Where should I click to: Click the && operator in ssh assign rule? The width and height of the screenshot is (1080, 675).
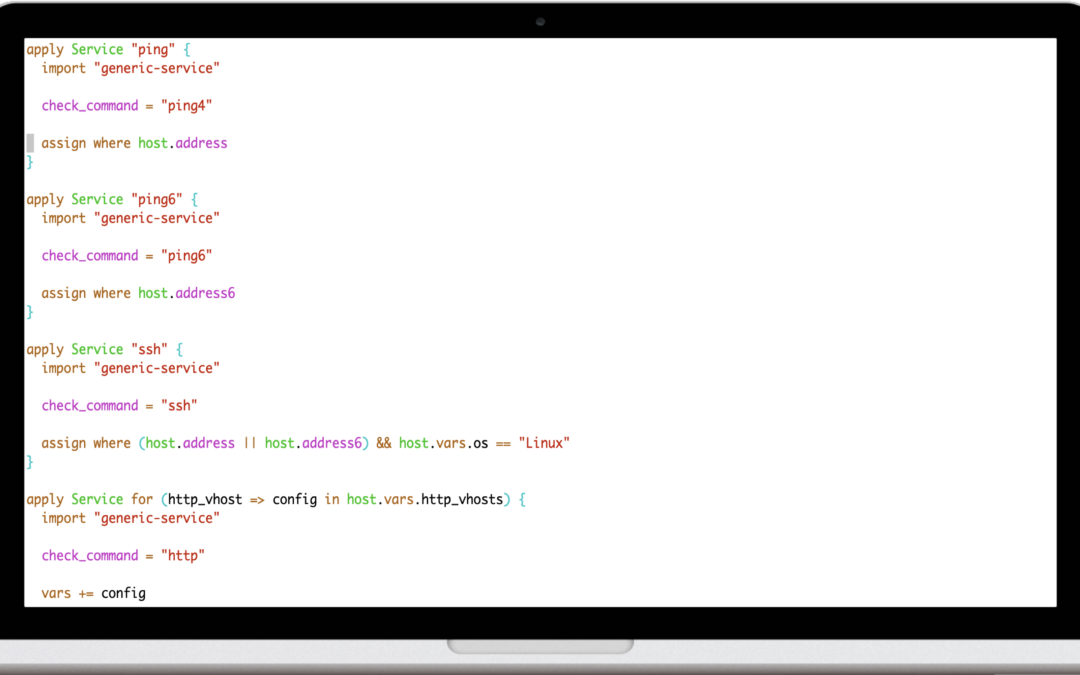384,443
